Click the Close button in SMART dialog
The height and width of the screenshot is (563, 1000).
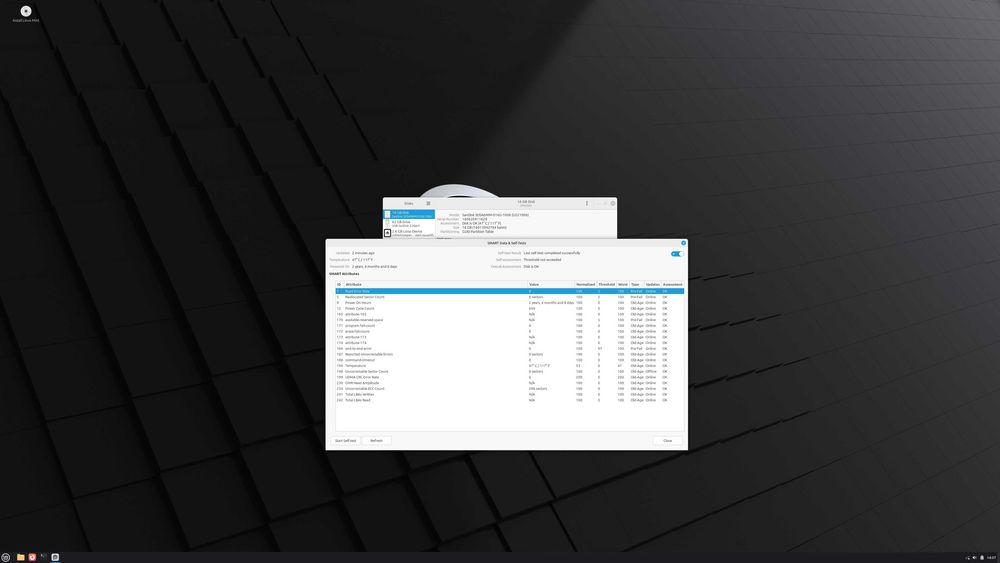pos(667,441)
